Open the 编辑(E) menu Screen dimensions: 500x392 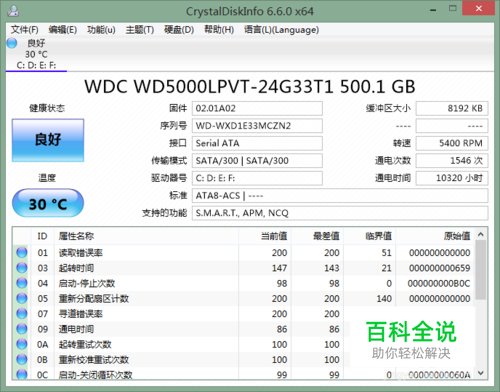point(62,30)
